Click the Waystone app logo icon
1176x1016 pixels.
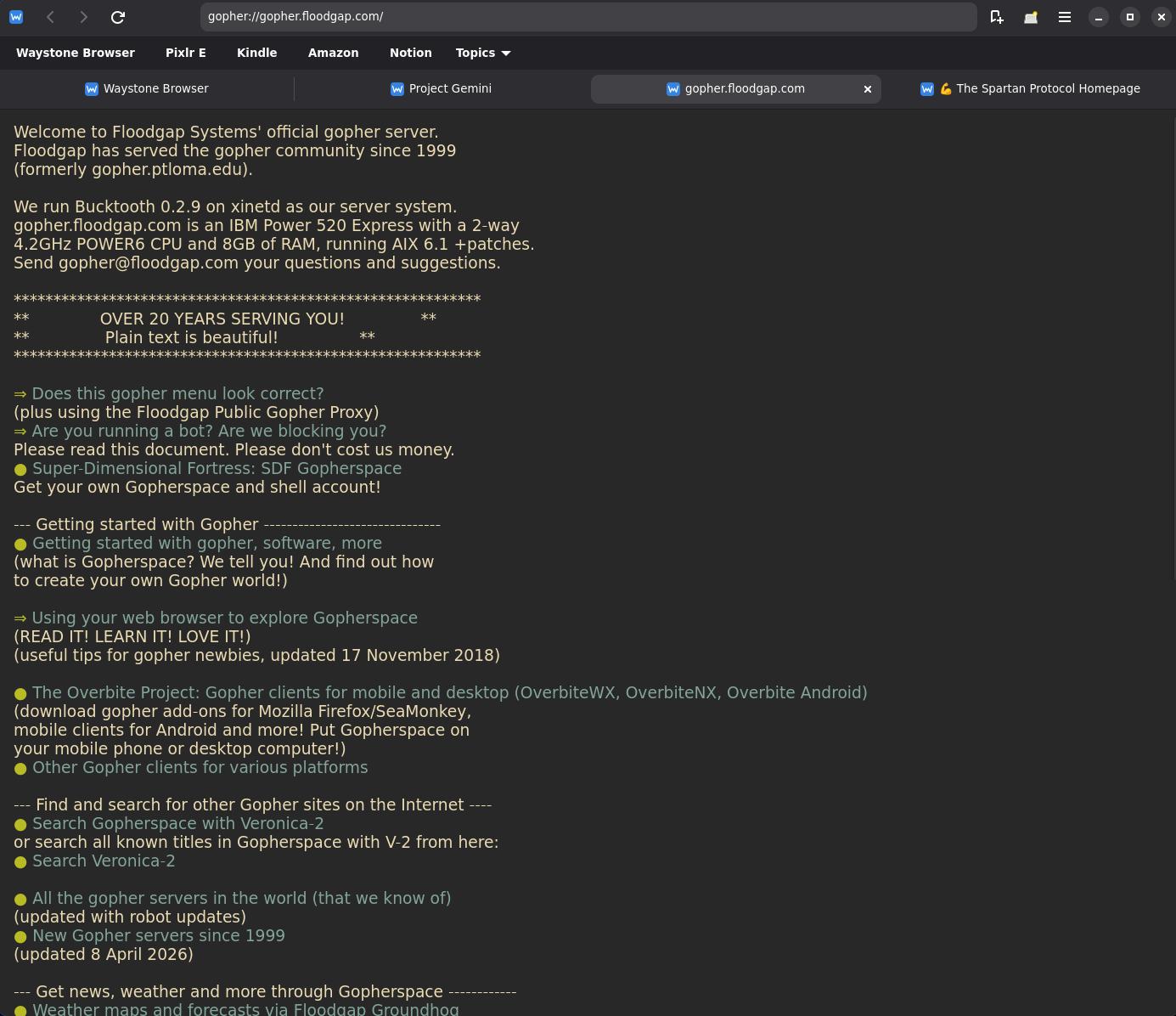[x=16, y=17]
